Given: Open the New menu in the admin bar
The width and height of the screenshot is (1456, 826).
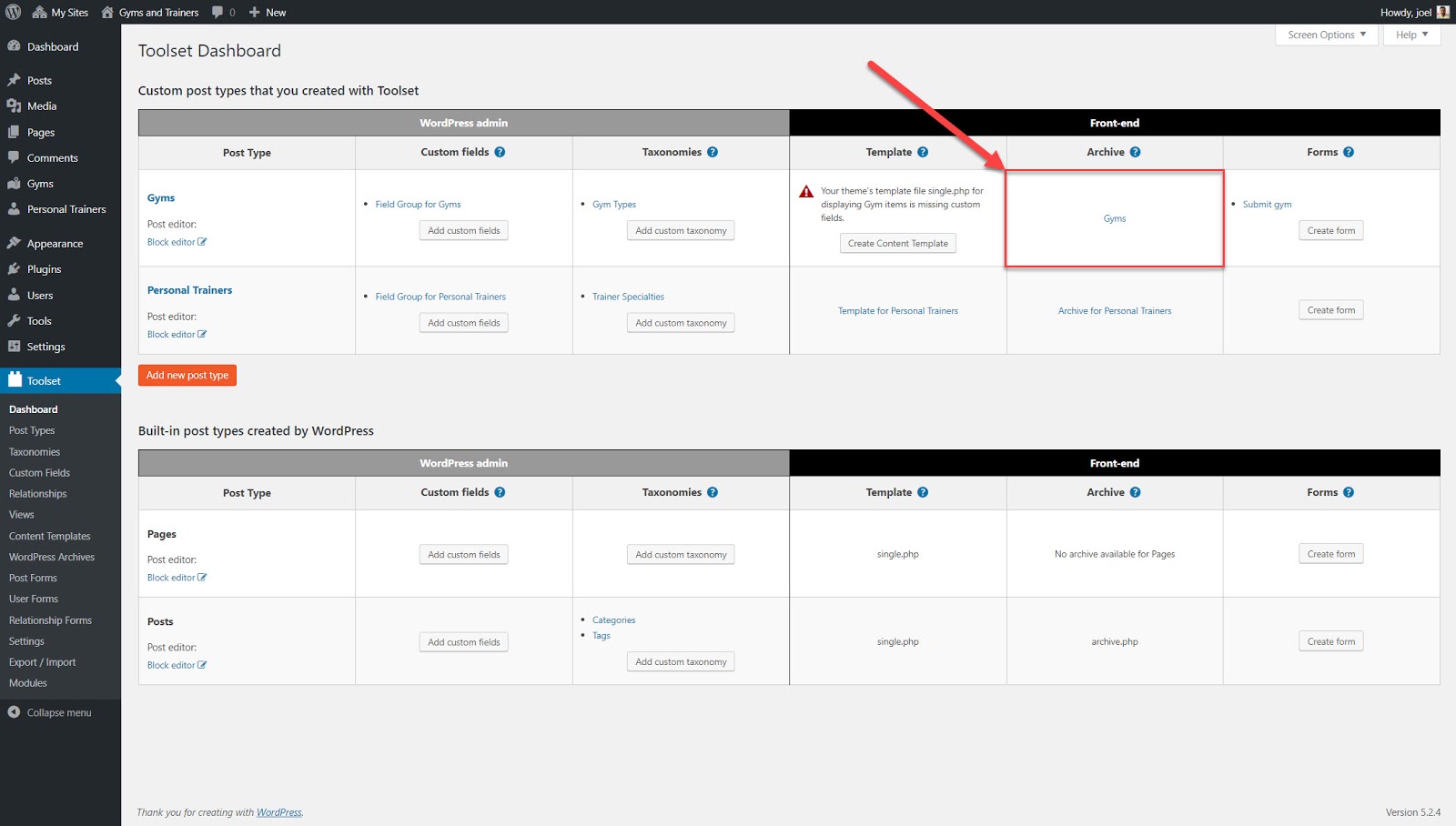Looking at the screenshot, I should [267, 12].
